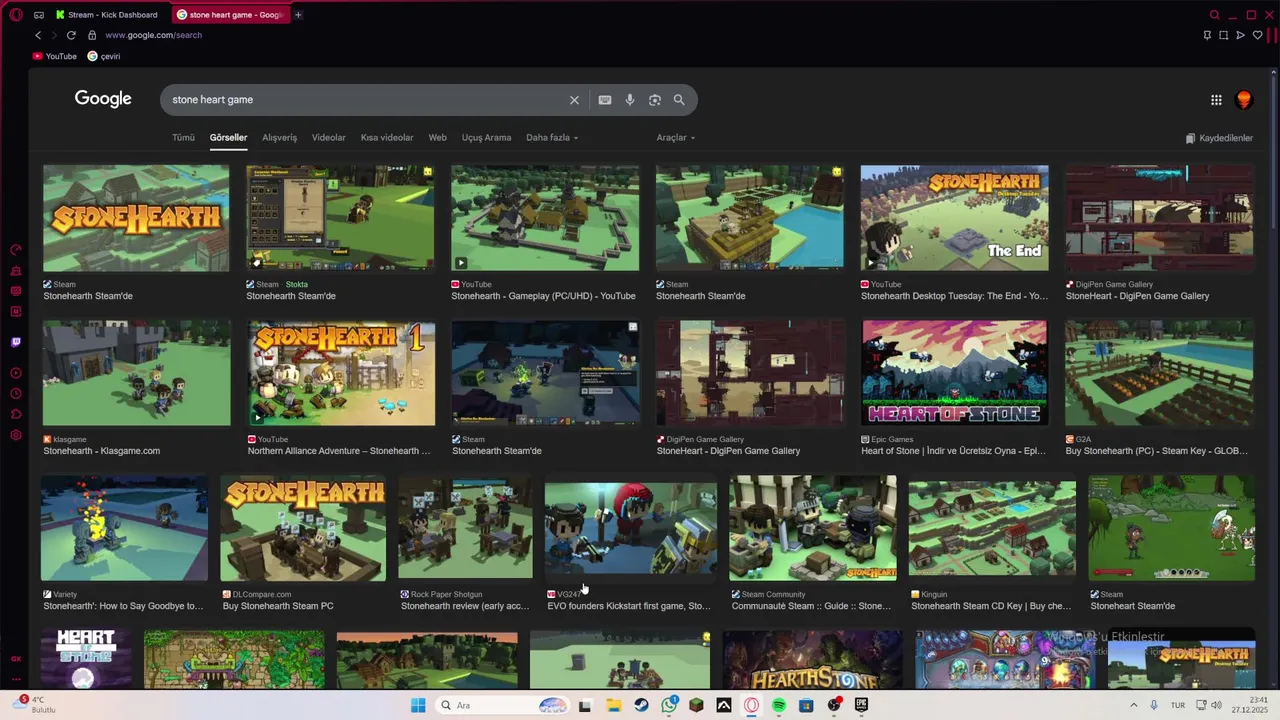Viewport: 1280px width, 720px height.
Task: Open Heart of Stone Epic Games result
Action: 955,451
